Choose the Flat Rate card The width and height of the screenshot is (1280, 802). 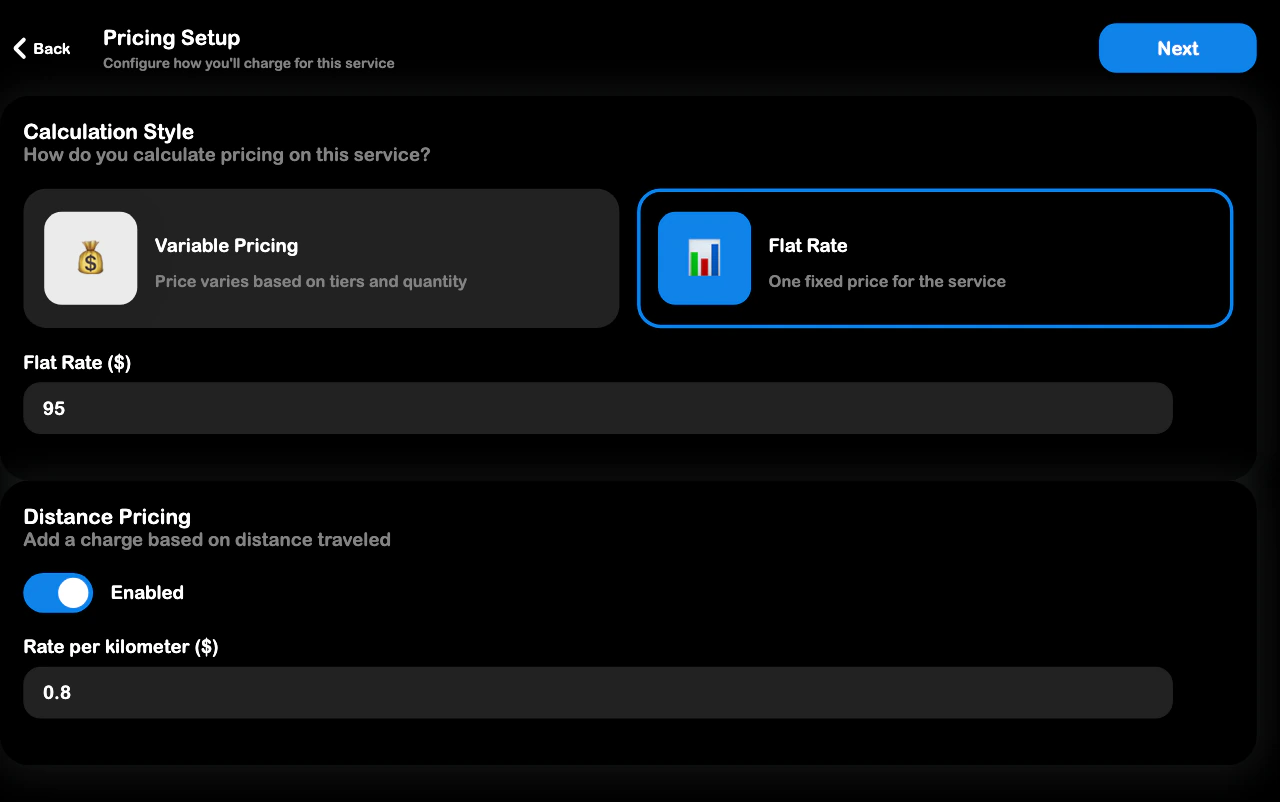click(935, 258)
